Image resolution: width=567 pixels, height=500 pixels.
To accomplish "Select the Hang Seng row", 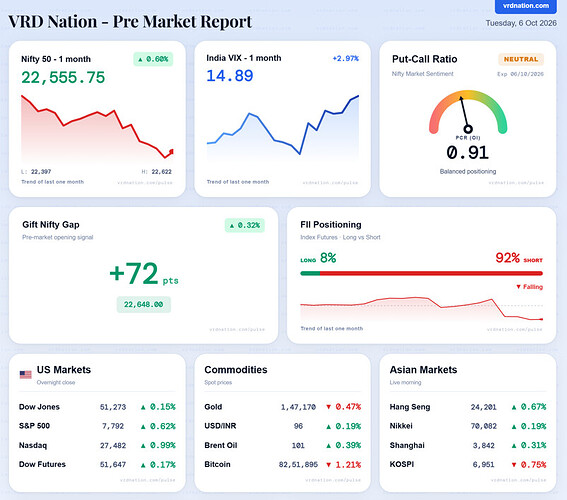I will (468, 407).
